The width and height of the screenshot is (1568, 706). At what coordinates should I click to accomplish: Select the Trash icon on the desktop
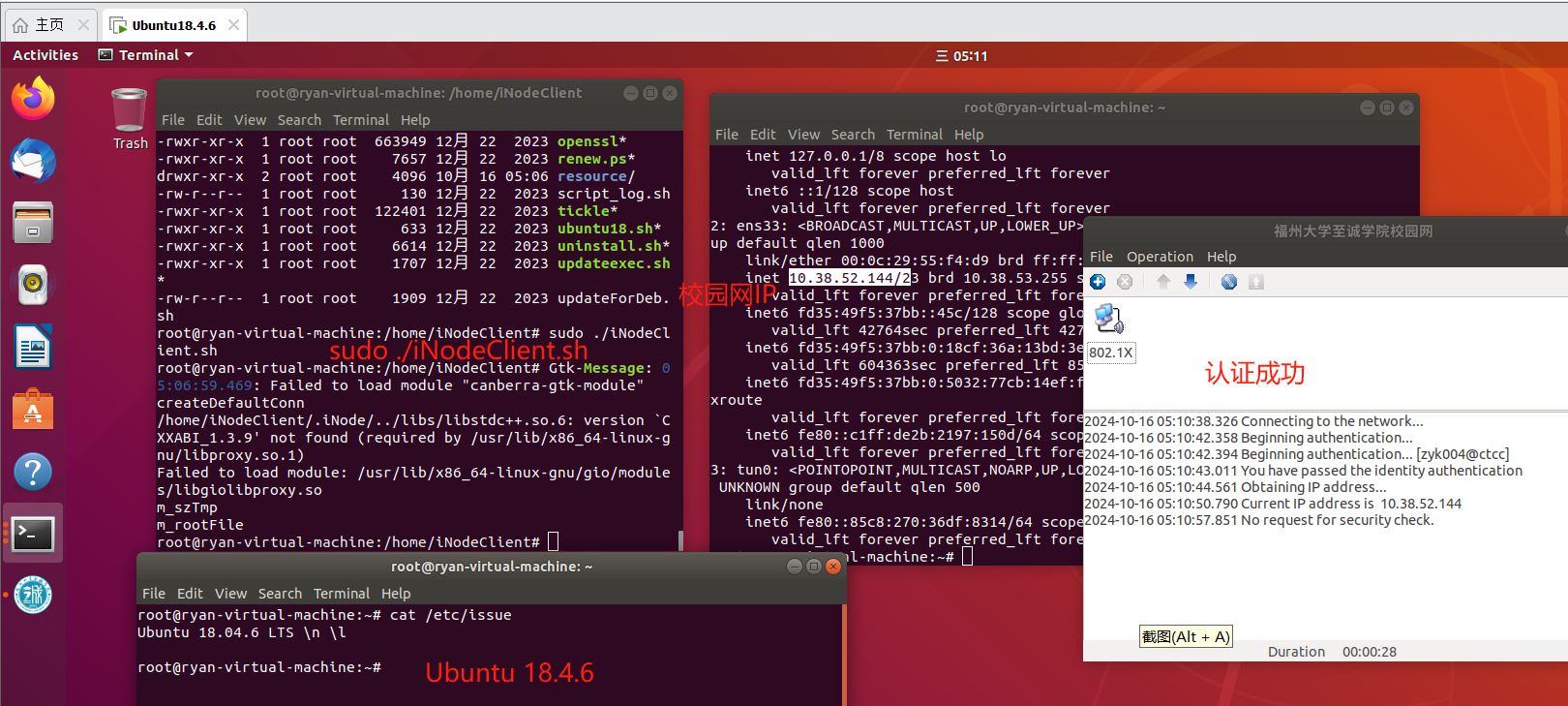click(x=130, y=118)
